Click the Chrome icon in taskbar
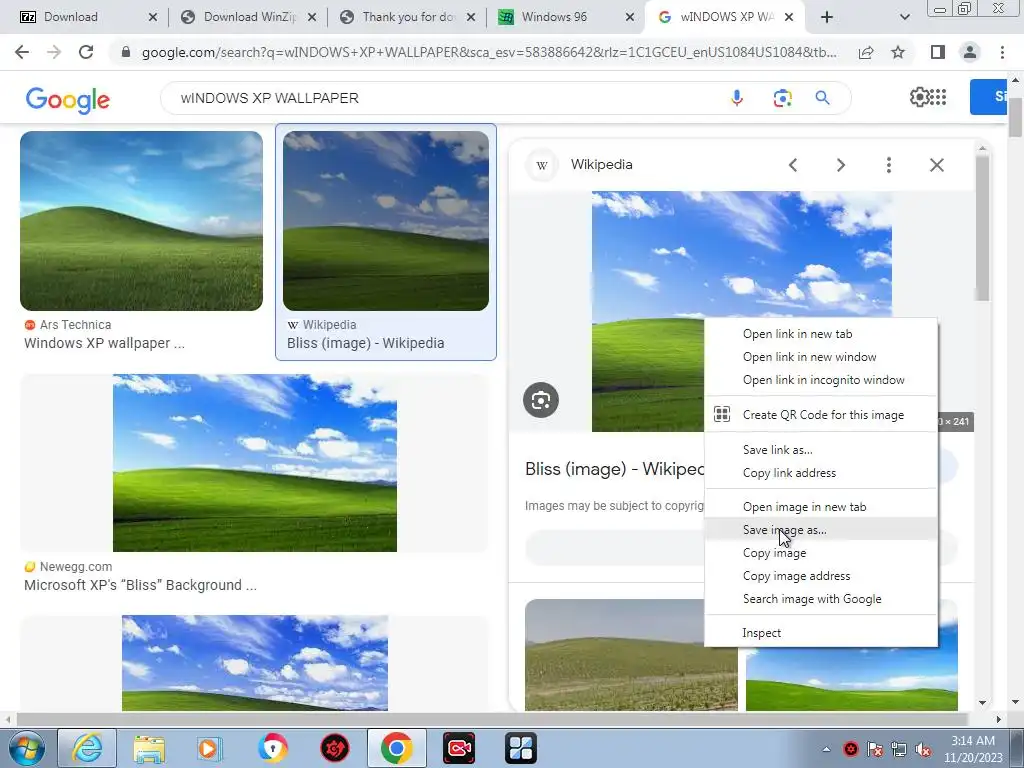The height and width of the screenshot is (768, 1024). pyautogui.click(x=396, y=748)
